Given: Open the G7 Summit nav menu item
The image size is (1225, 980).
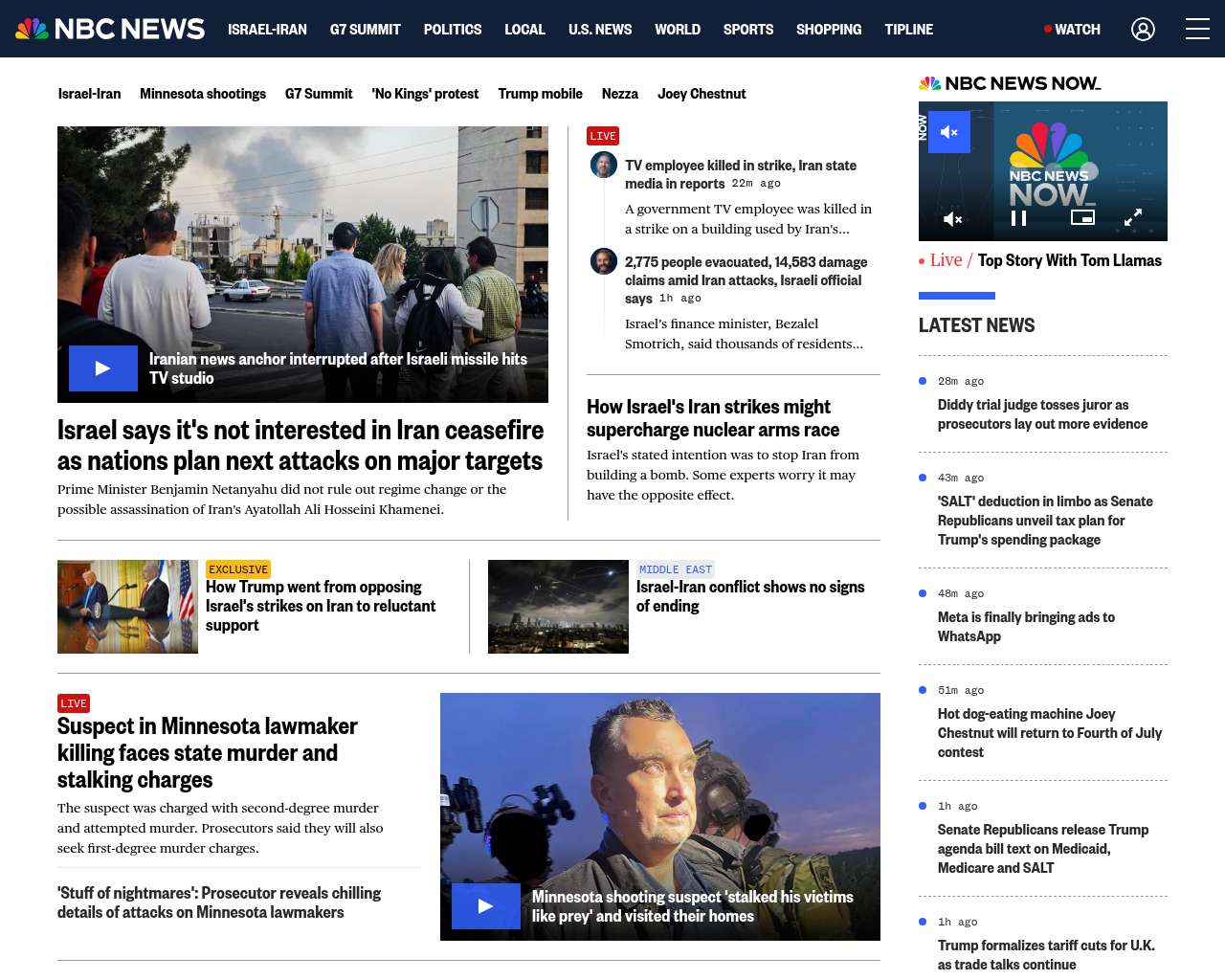Looking at the screenshot, I should pyautogui.click(x=366, y=30).
